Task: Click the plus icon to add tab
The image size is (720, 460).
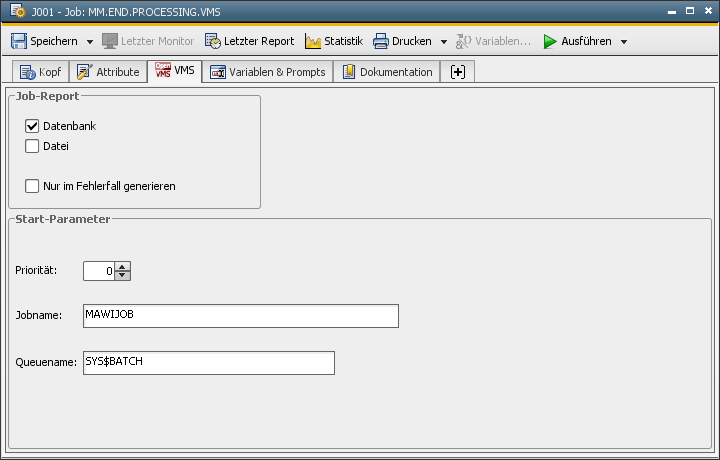Action: [458, 72]
